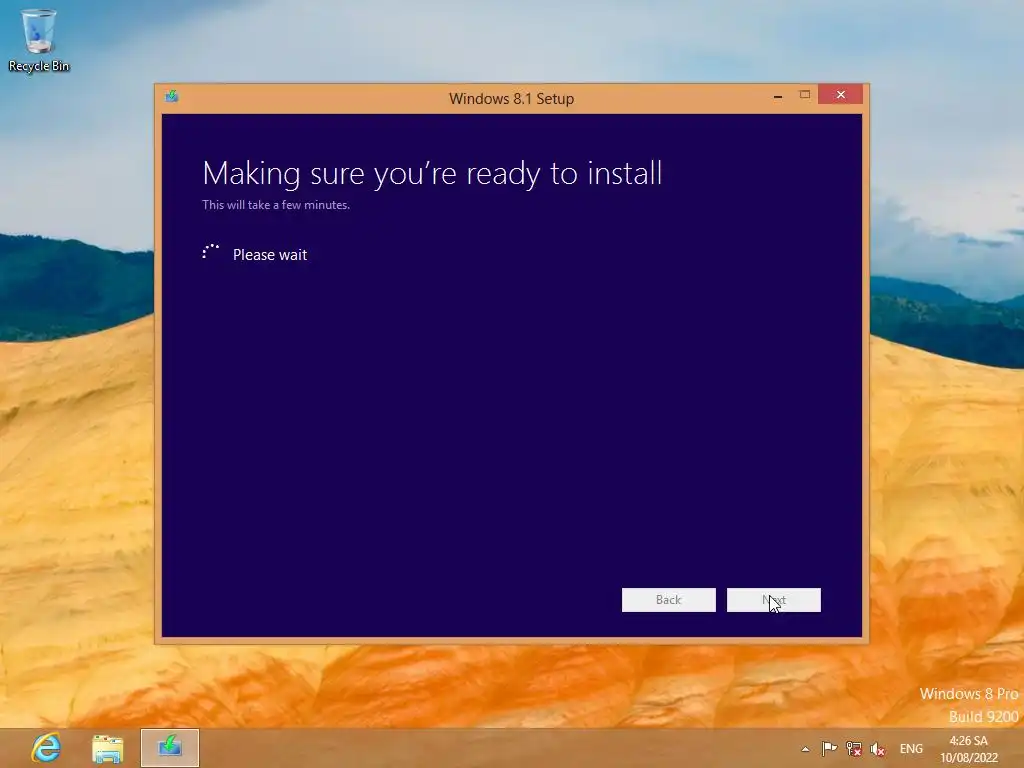Click the Windows 8.1 Setup title bar icon

172,97
